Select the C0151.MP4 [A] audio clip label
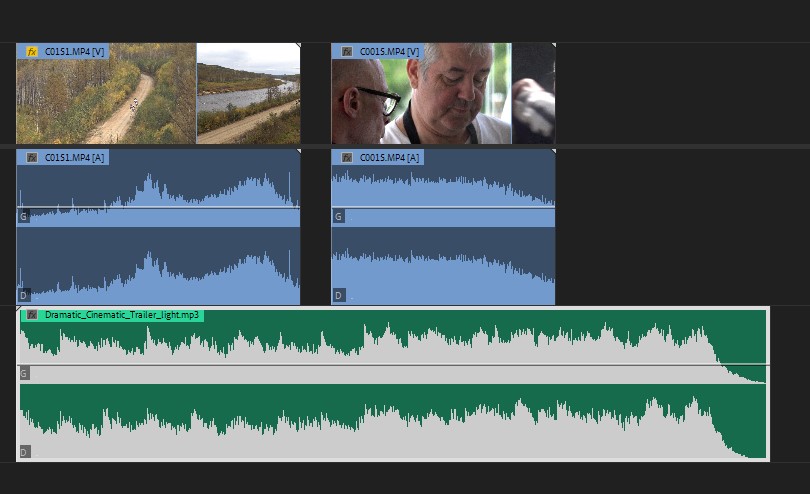 point(74,158)
